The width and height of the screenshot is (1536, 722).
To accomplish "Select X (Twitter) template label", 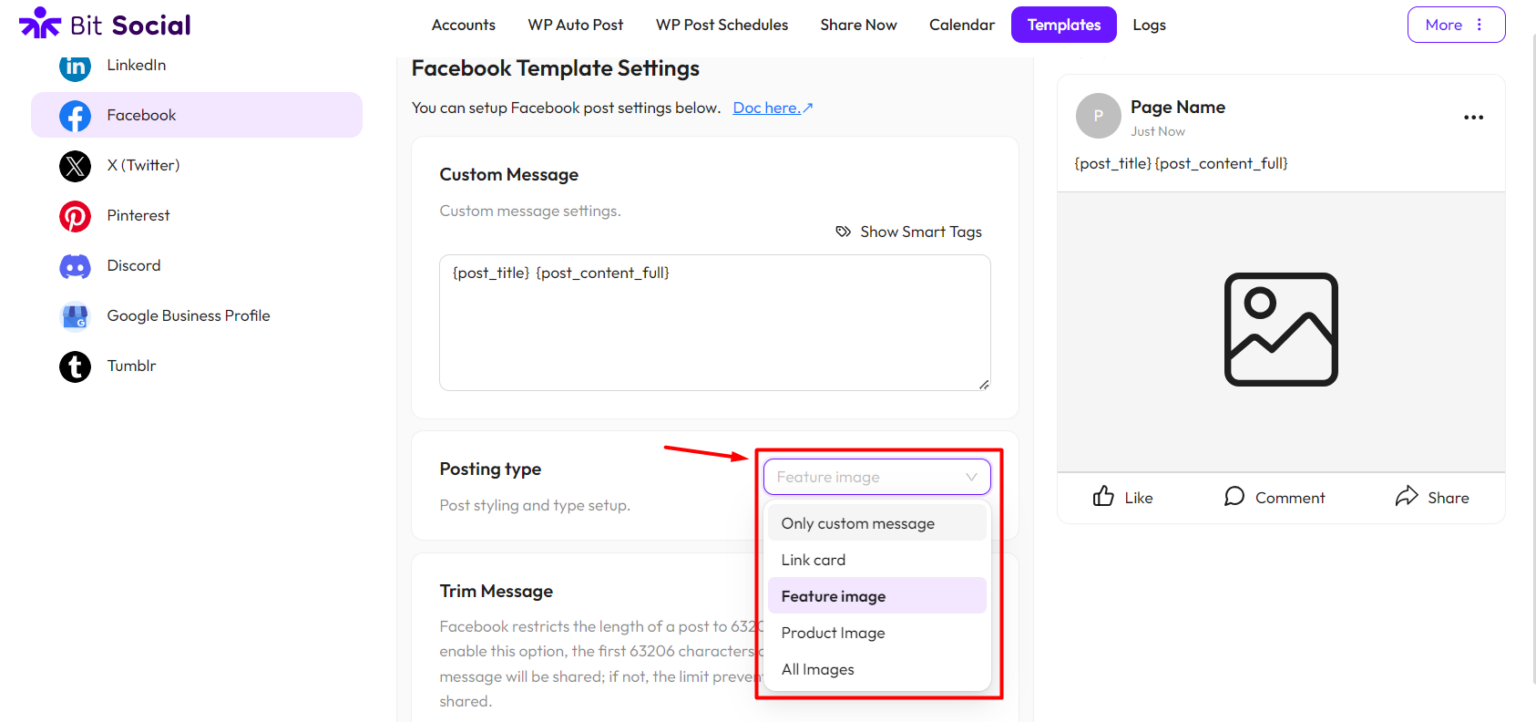I will (143, 165).
